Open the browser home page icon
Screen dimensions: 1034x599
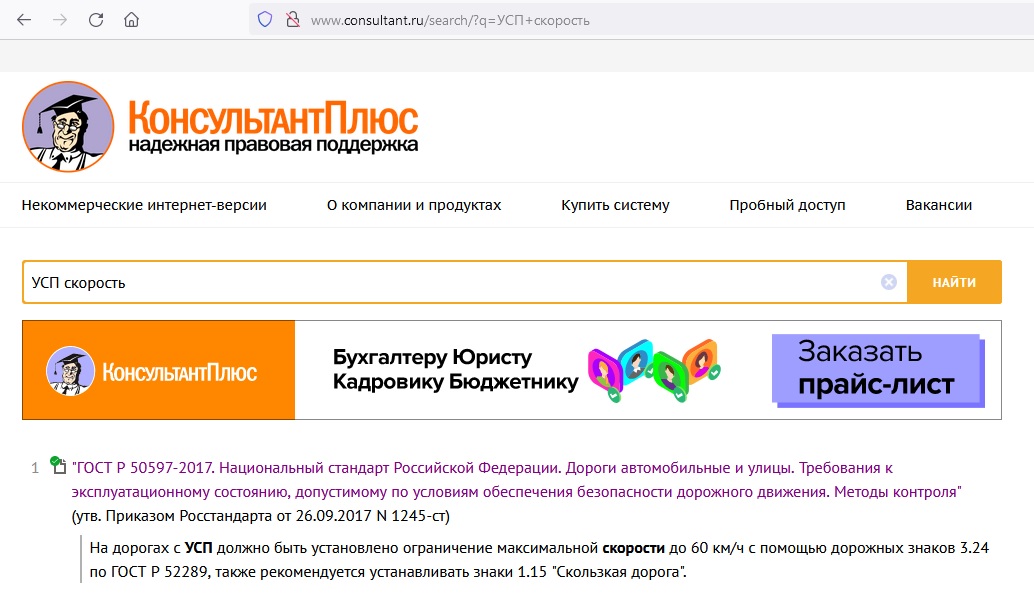[x=132, y=20]
